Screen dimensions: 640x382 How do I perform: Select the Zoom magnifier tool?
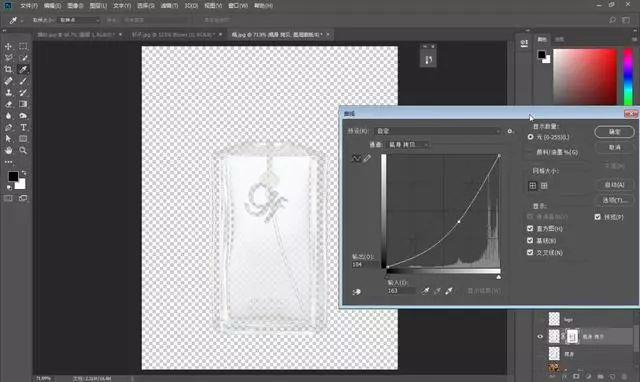(23, 150)
